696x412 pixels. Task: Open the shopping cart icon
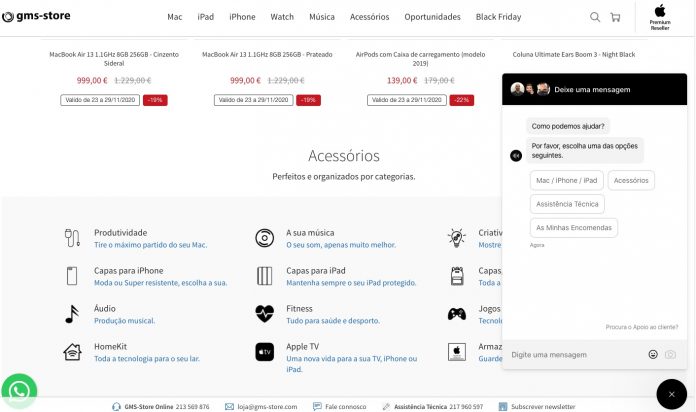615,17
